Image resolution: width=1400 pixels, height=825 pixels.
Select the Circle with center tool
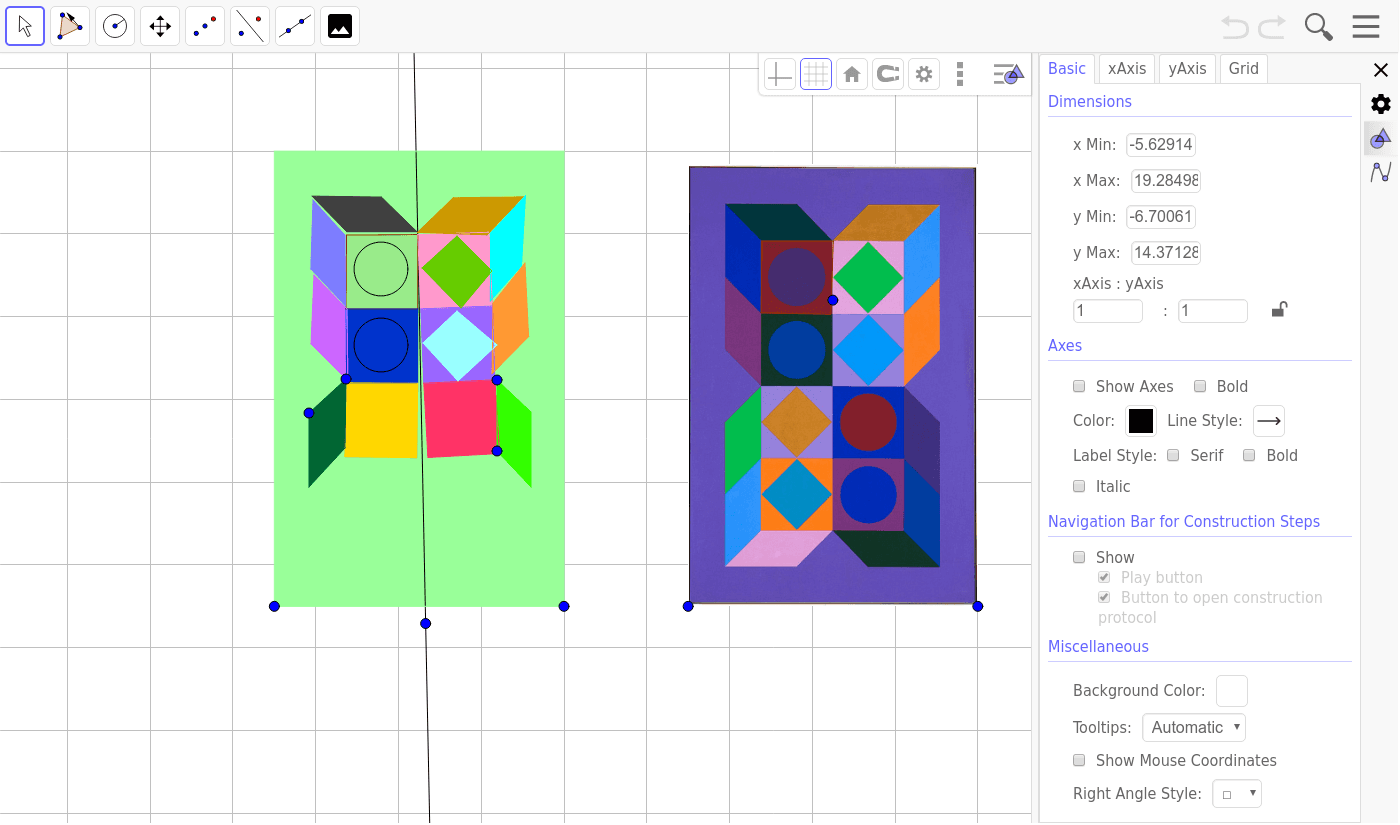point(115,26)
